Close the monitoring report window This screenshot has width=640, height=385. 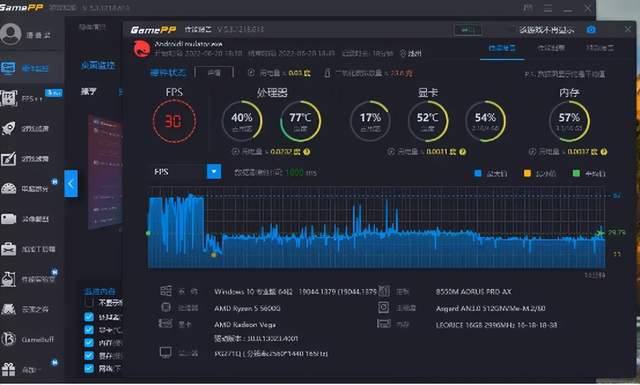tap(627, 29)
